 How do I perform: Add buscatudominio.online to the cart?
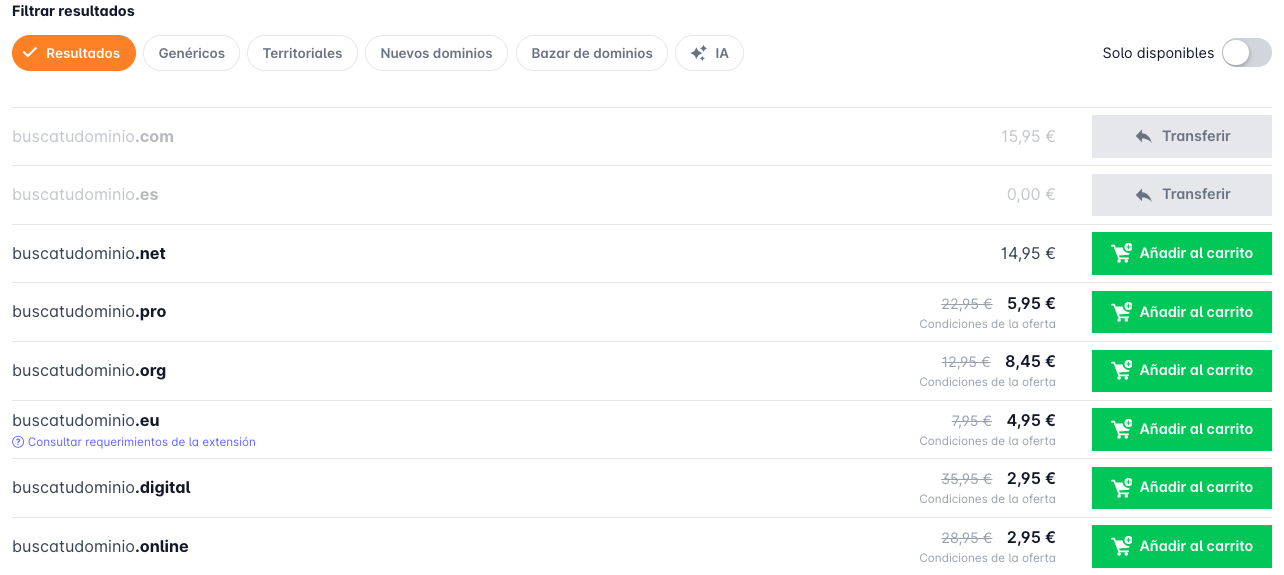1181,546
